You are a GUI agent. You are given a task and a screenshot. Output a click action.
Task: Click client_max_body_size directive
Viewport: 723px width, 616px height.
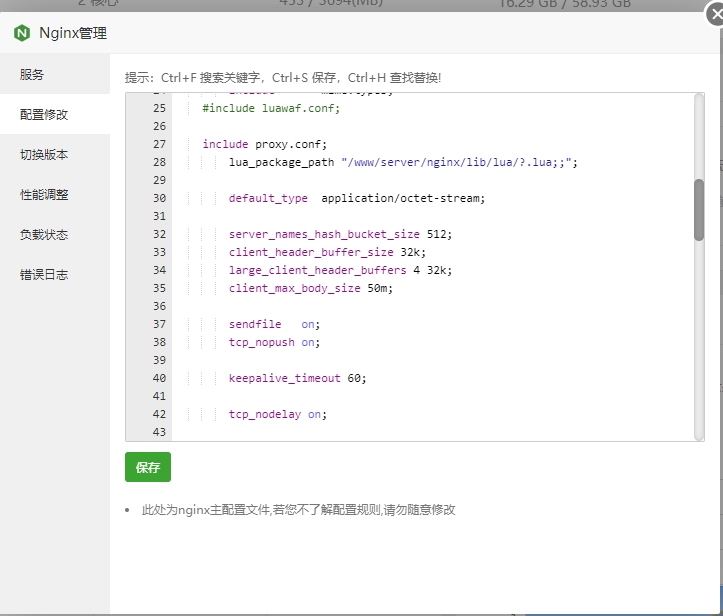point(294,288)
